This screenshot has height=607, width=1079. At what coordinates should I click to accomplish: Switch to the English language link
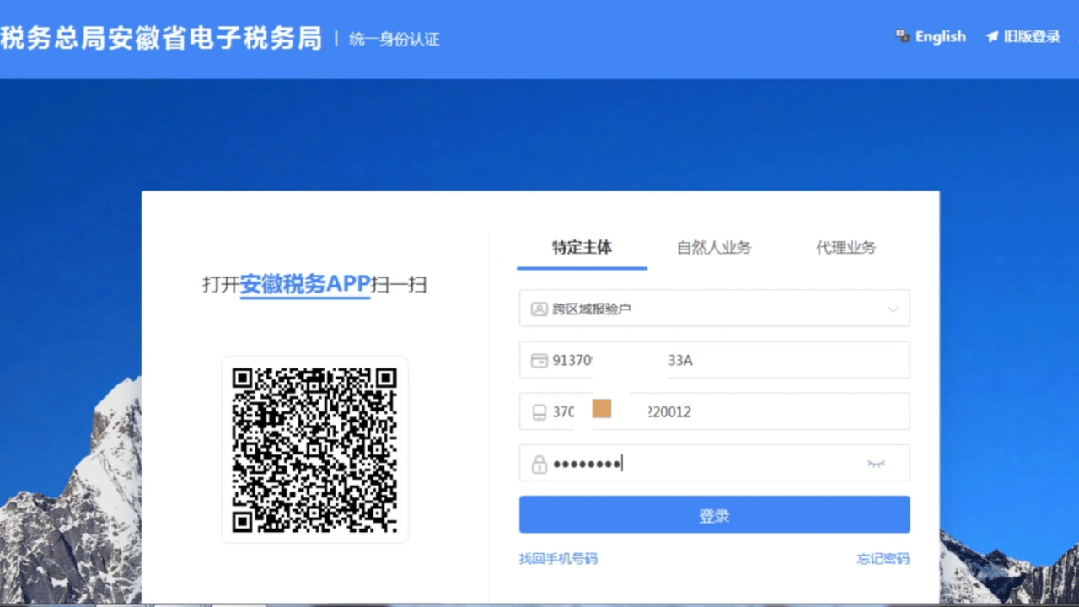click(x=940, y=36)
